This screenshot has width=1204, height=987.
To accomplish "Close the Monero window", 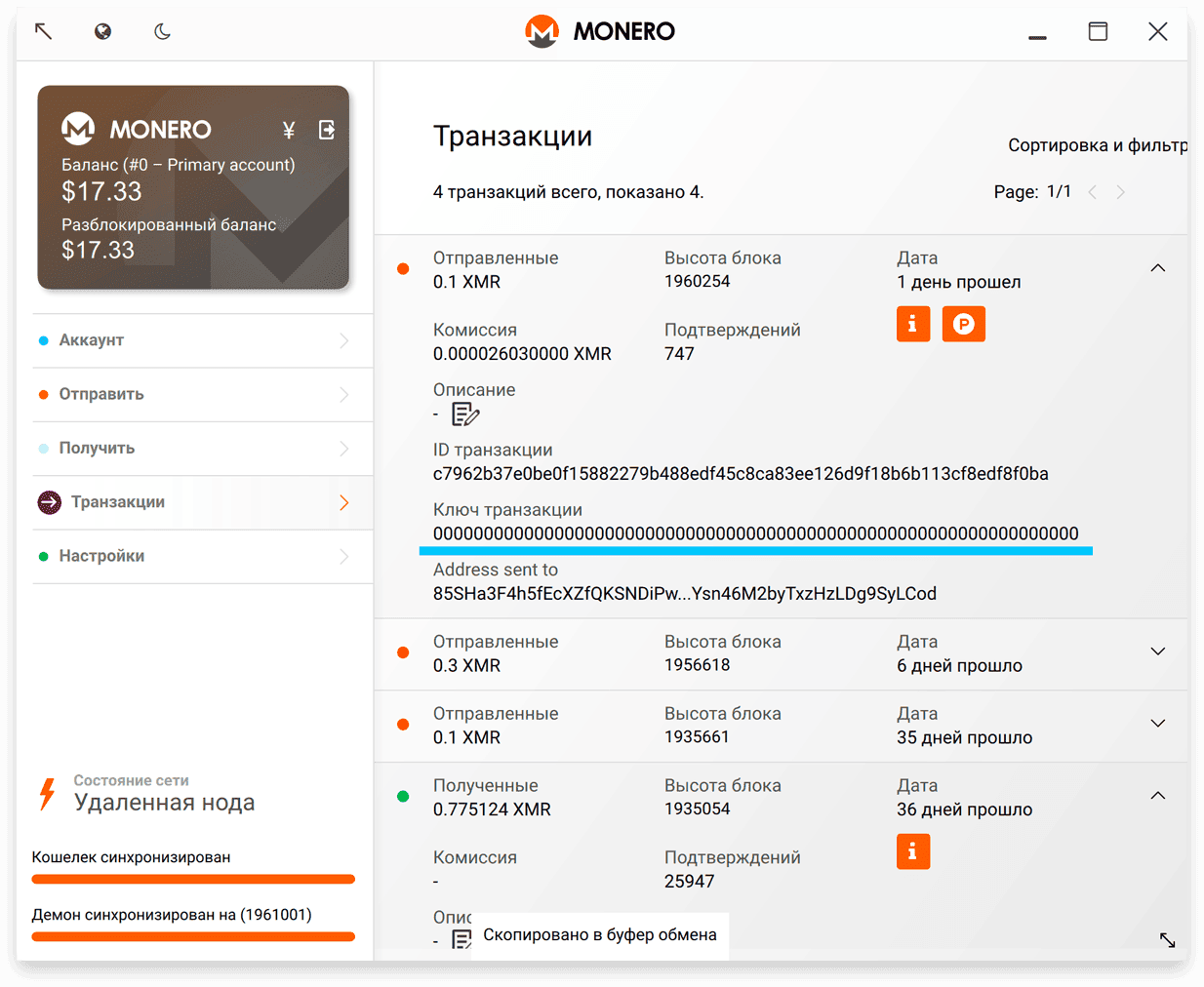I will tap(1157, 31).
